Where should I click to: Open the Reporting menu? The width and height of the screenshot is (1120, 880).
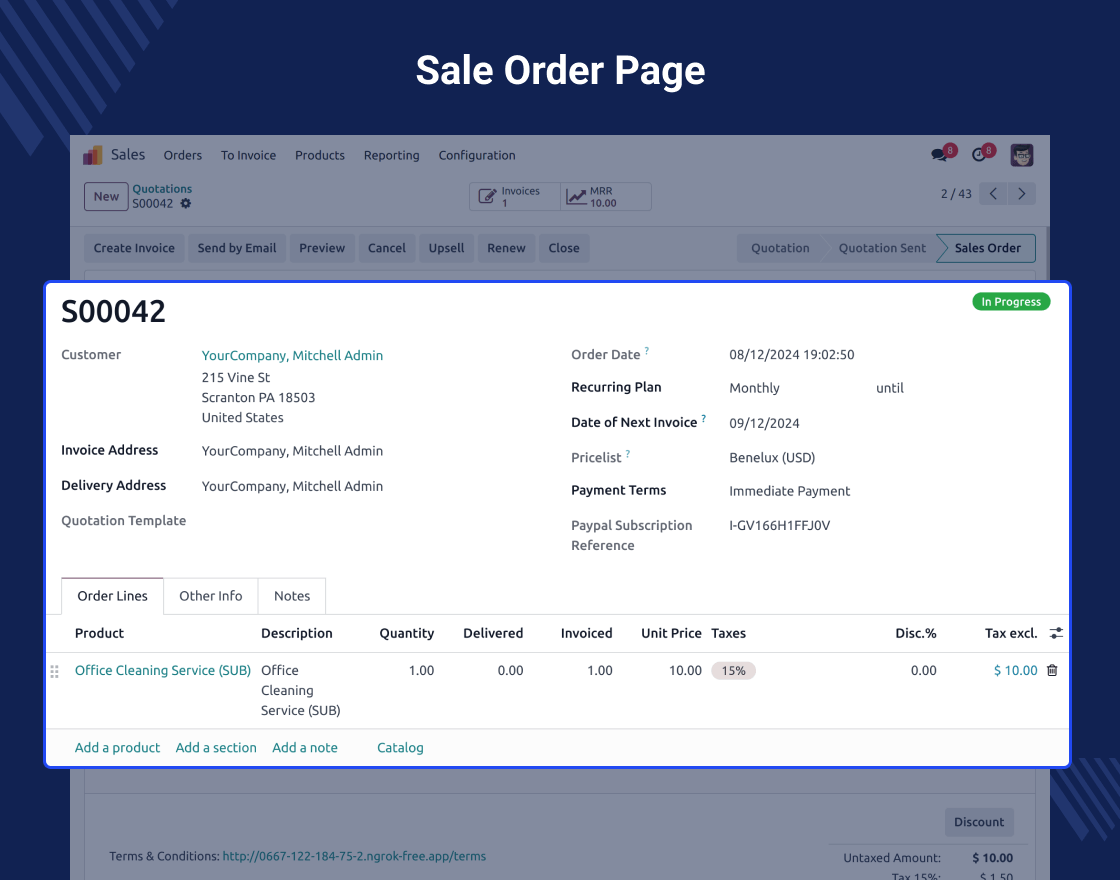pos(391,155)
